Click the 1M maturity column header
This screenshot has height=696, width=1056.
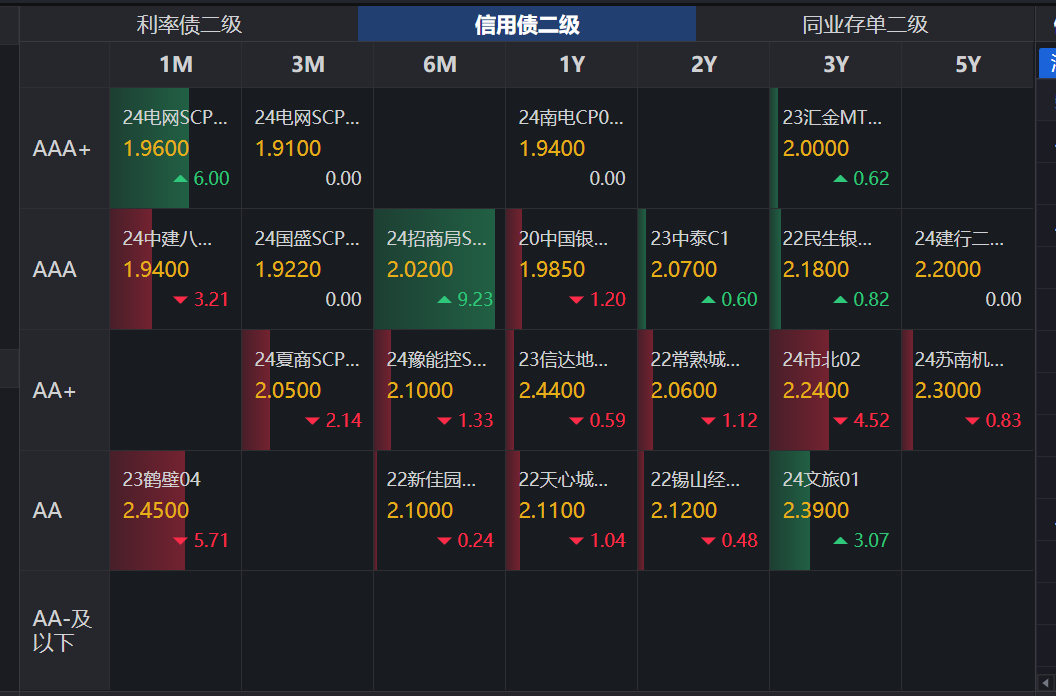[174, 64]
